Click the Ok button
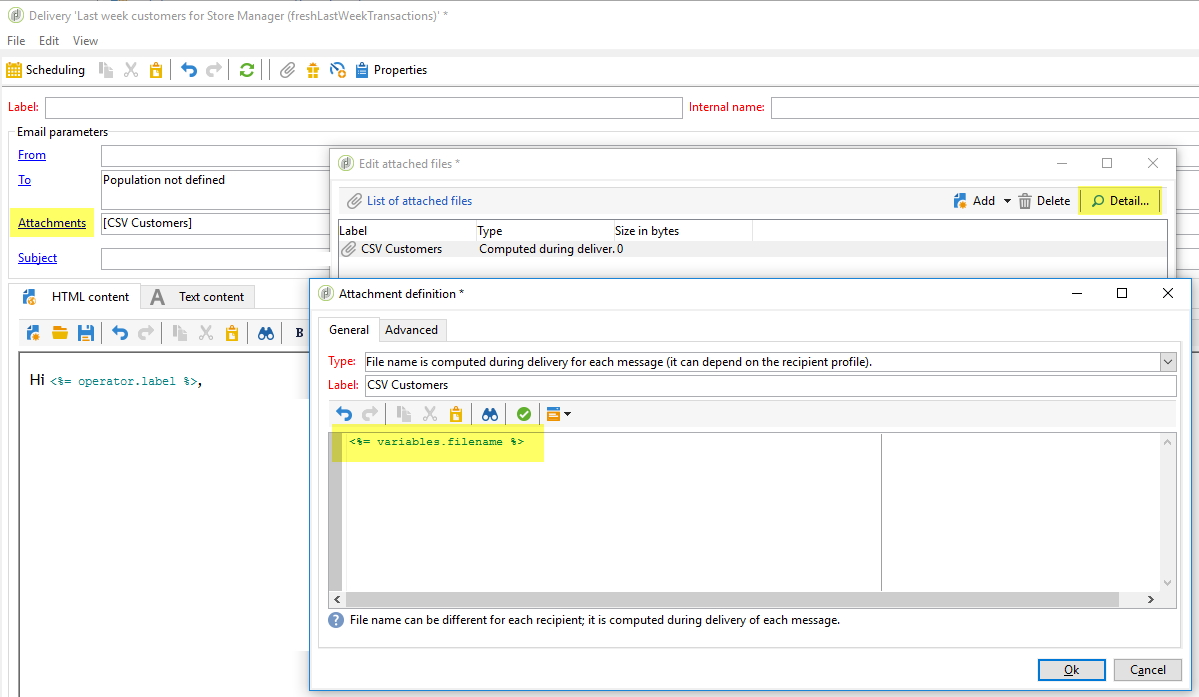The width and height of the screenshot is (1199, 697). (x=1071, y=670)
